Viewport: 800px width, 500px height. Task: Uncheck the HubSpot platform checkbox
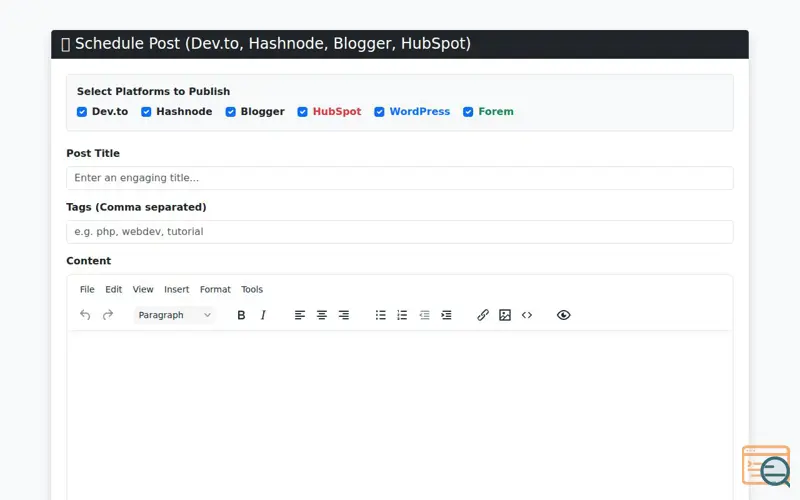[303, 112]
